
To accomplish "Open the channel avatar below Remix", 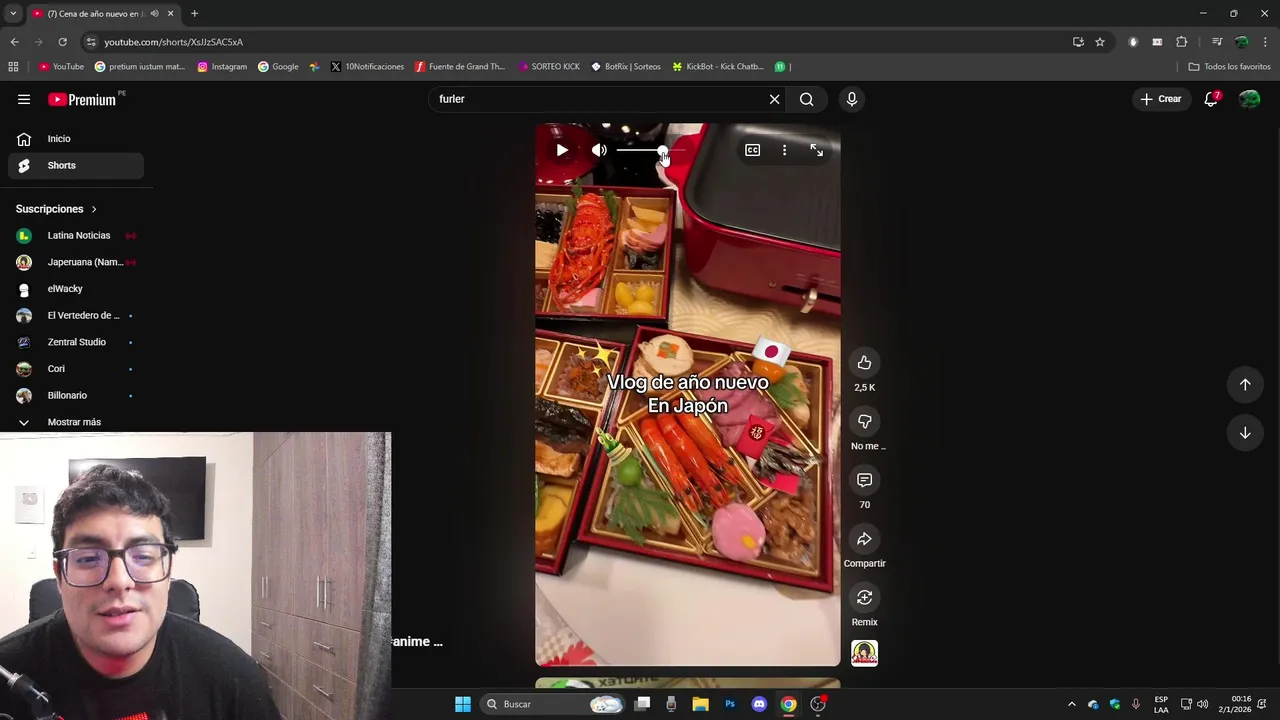I will (865, 653).
